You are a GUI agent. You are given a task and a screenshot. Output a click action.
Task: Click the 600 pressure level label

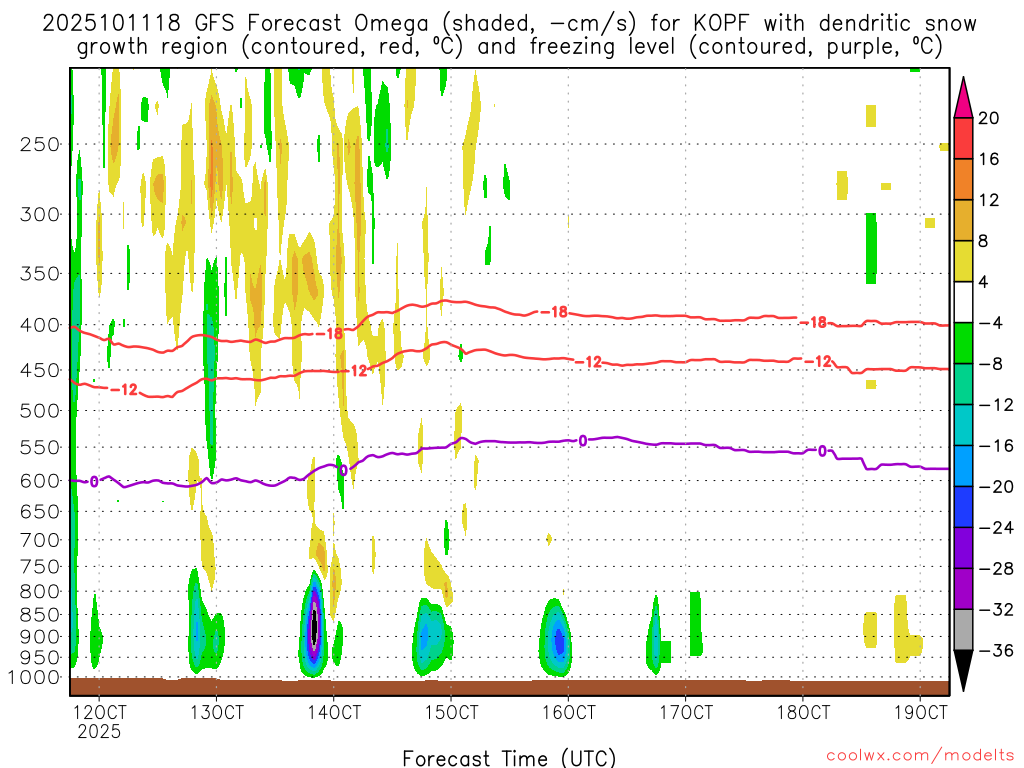(x=40, y=481)
